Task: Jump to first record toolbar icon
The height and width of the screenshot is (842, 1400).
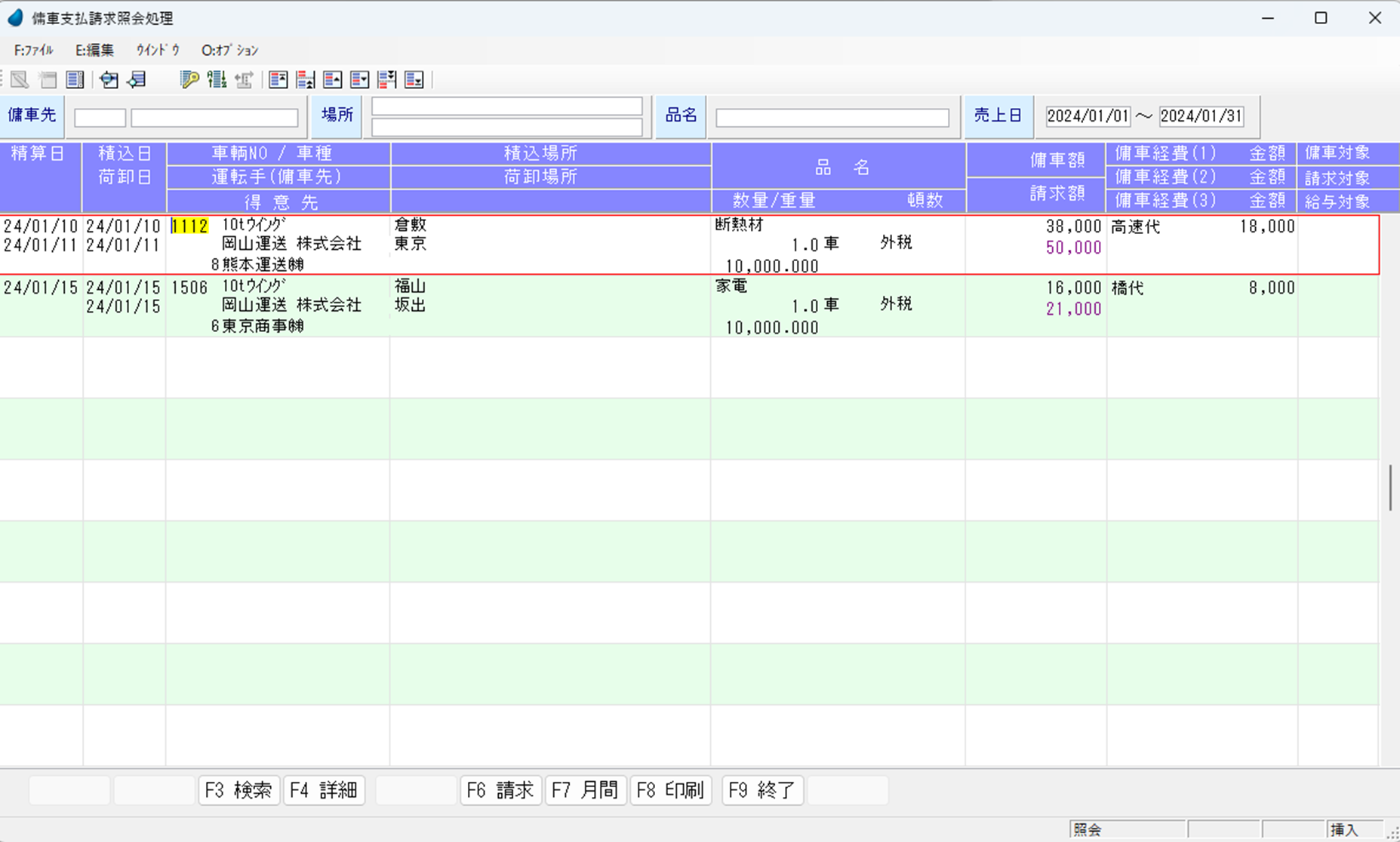Action: pos(279,80)
